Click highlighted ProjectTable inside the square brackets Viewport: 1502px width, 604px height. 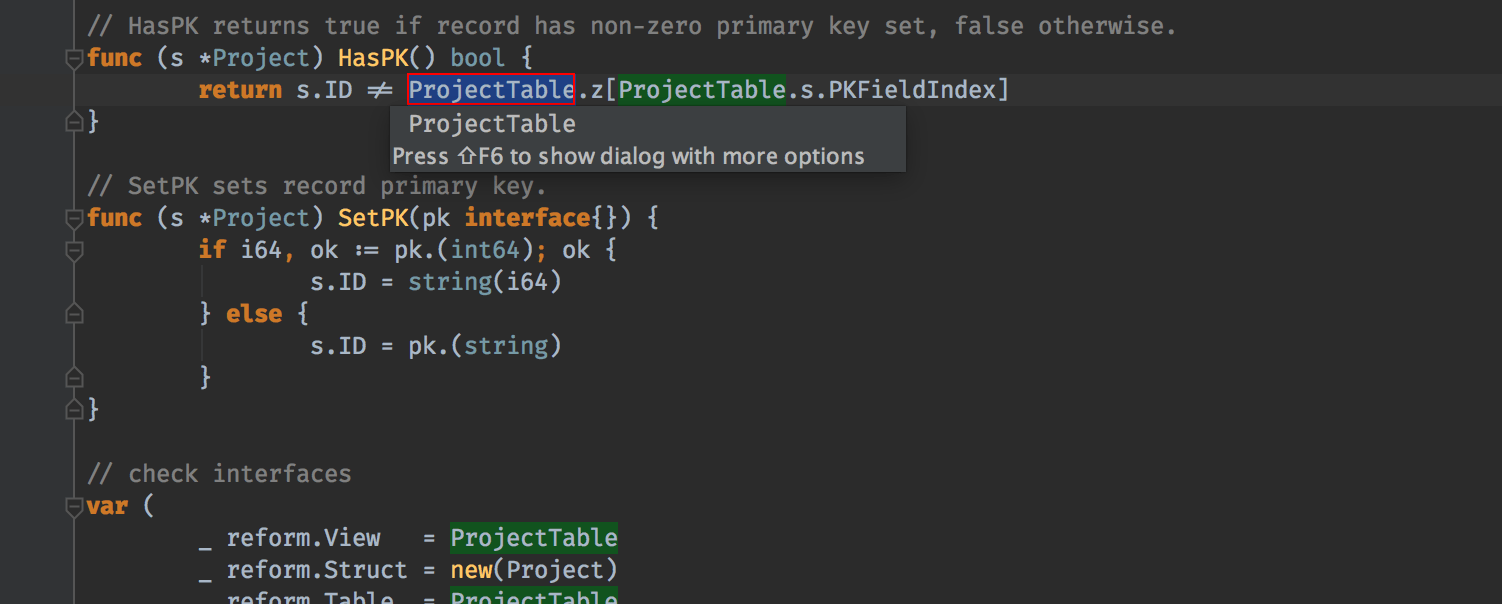702,90
